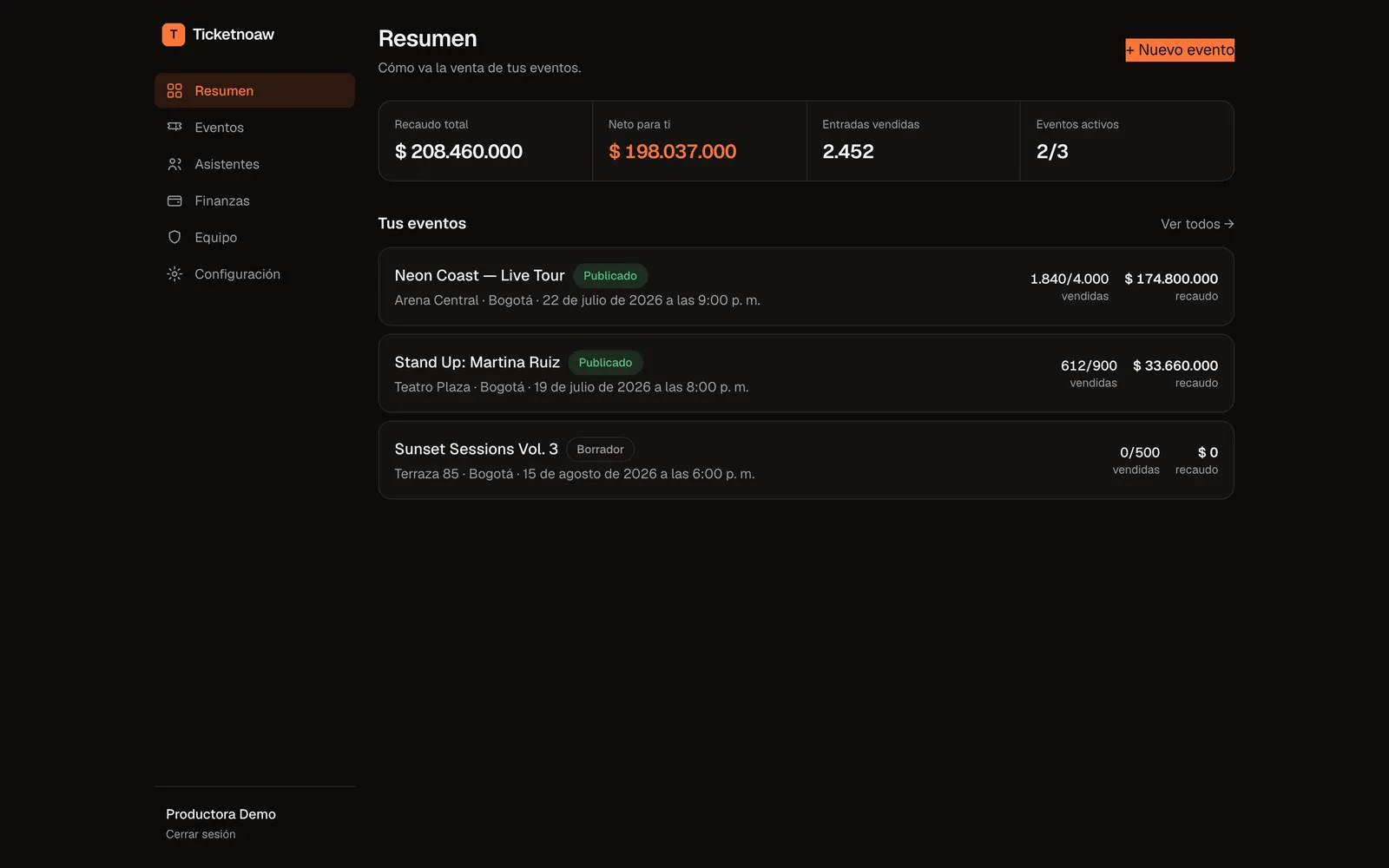Click the subtitle Cómo va la venta
The width and height of the screenshot is (1389, 868).
point(479,68)
